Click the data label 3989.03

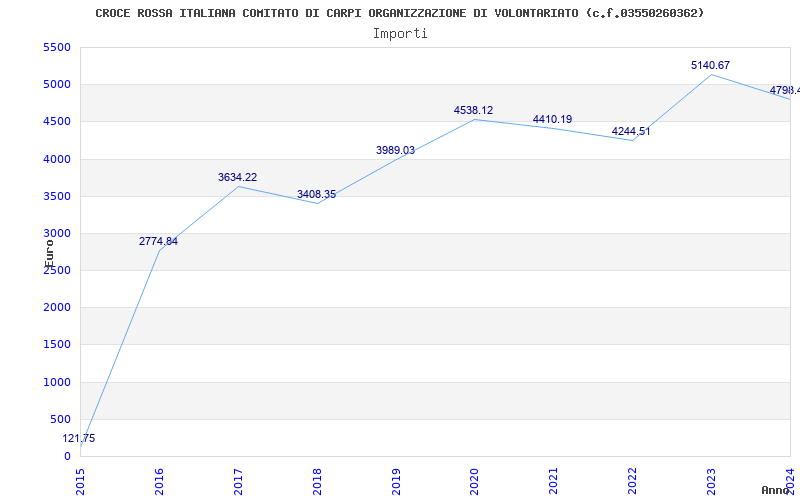[x=395, y=150]
